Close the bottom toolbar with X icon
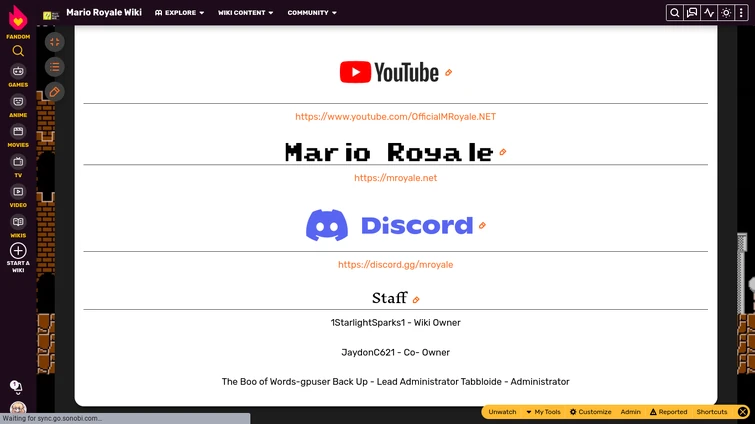Image resolution: width=755 pixels, height=424 pixels. click(x=743, y=412)
